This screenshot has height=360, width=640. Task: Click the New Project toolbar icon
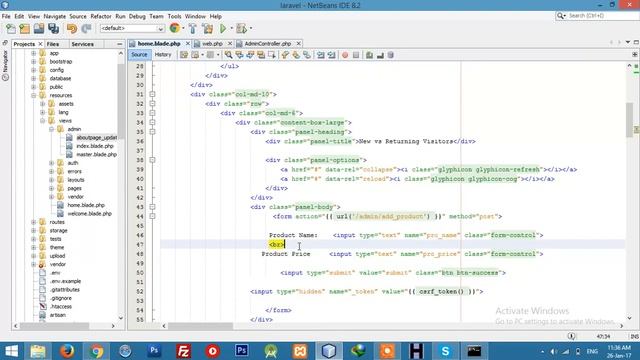point(24,29)
